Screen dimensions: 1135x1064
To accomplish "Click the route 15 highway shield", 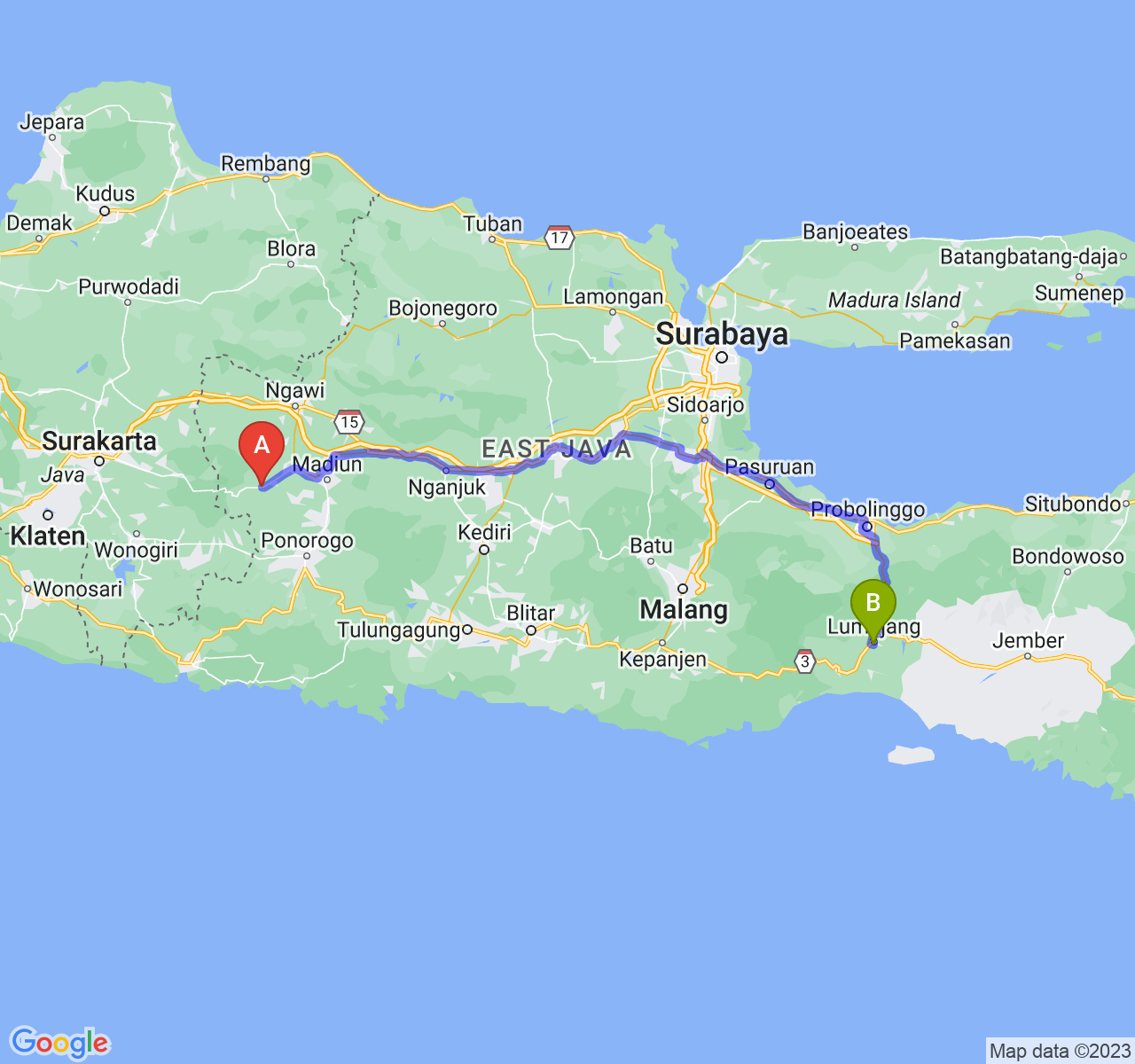I will 349,421.
